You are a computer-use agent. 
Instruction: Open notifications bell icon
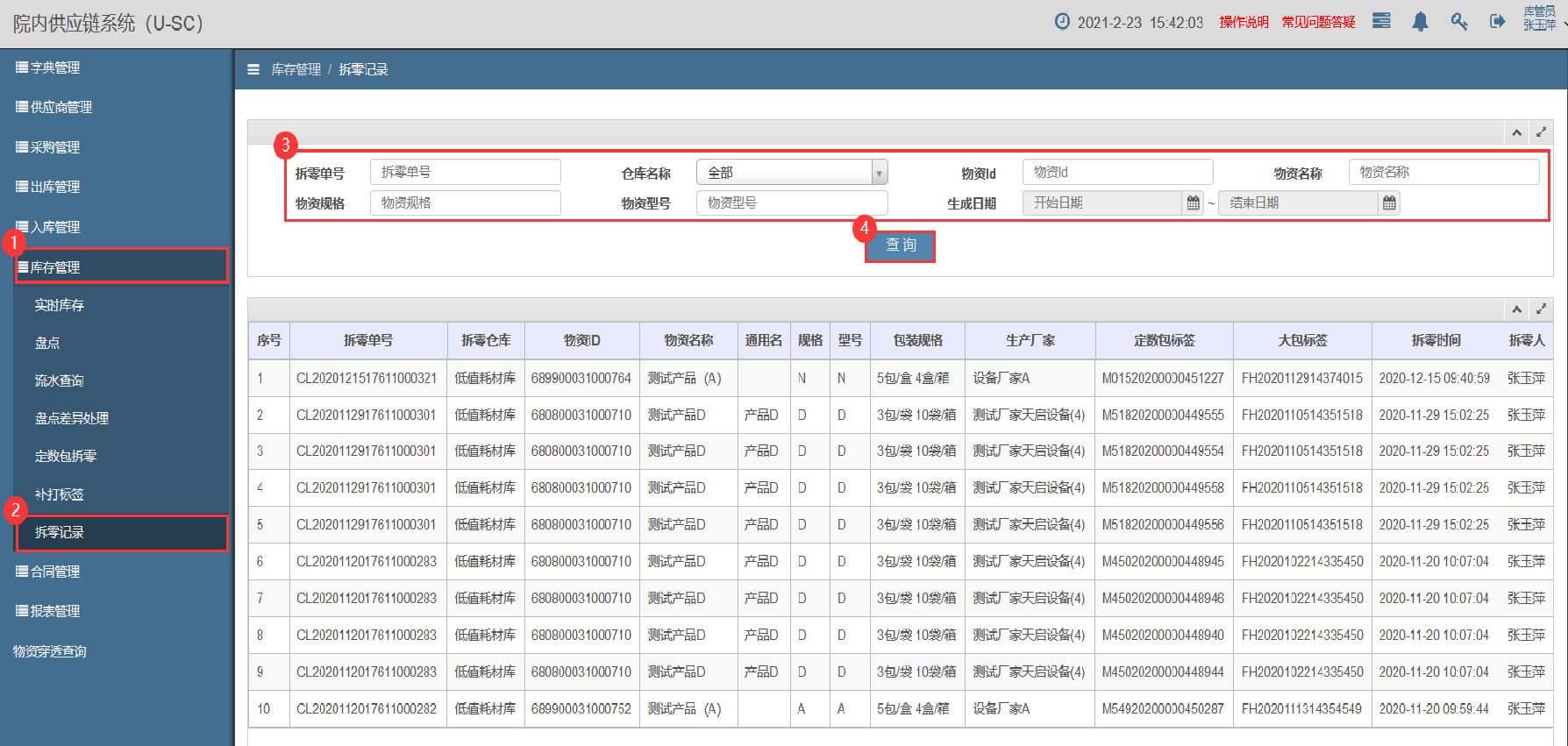pos(1420,21)
